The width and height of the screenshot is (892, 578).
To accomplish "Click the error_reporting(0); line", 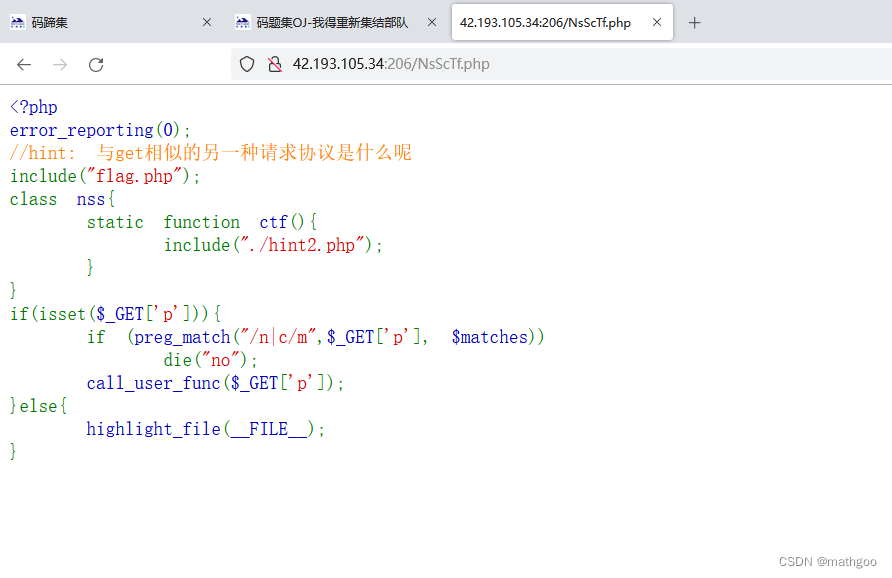I will coord(100,130).
